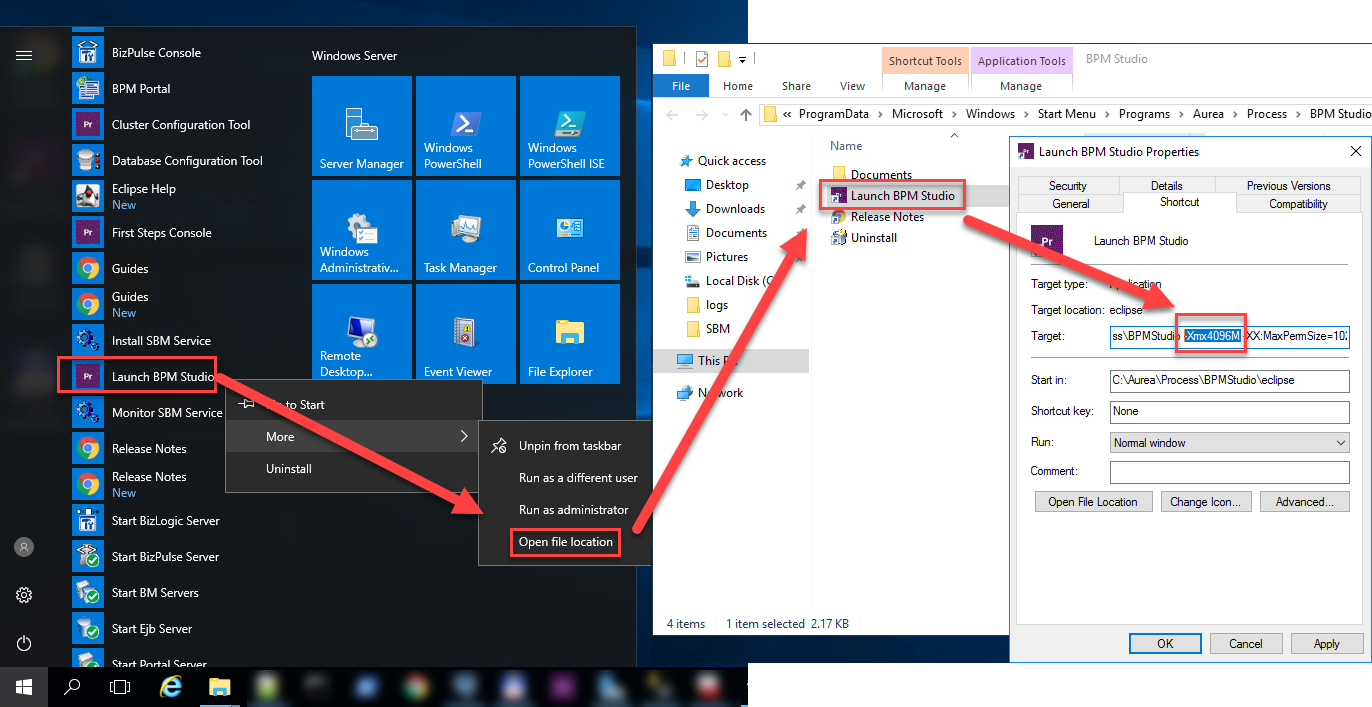The height and width of the screenshot is (707, 1372).
Task: Open the recent locations arrow in Explorer
Action: tap(724, 114)
